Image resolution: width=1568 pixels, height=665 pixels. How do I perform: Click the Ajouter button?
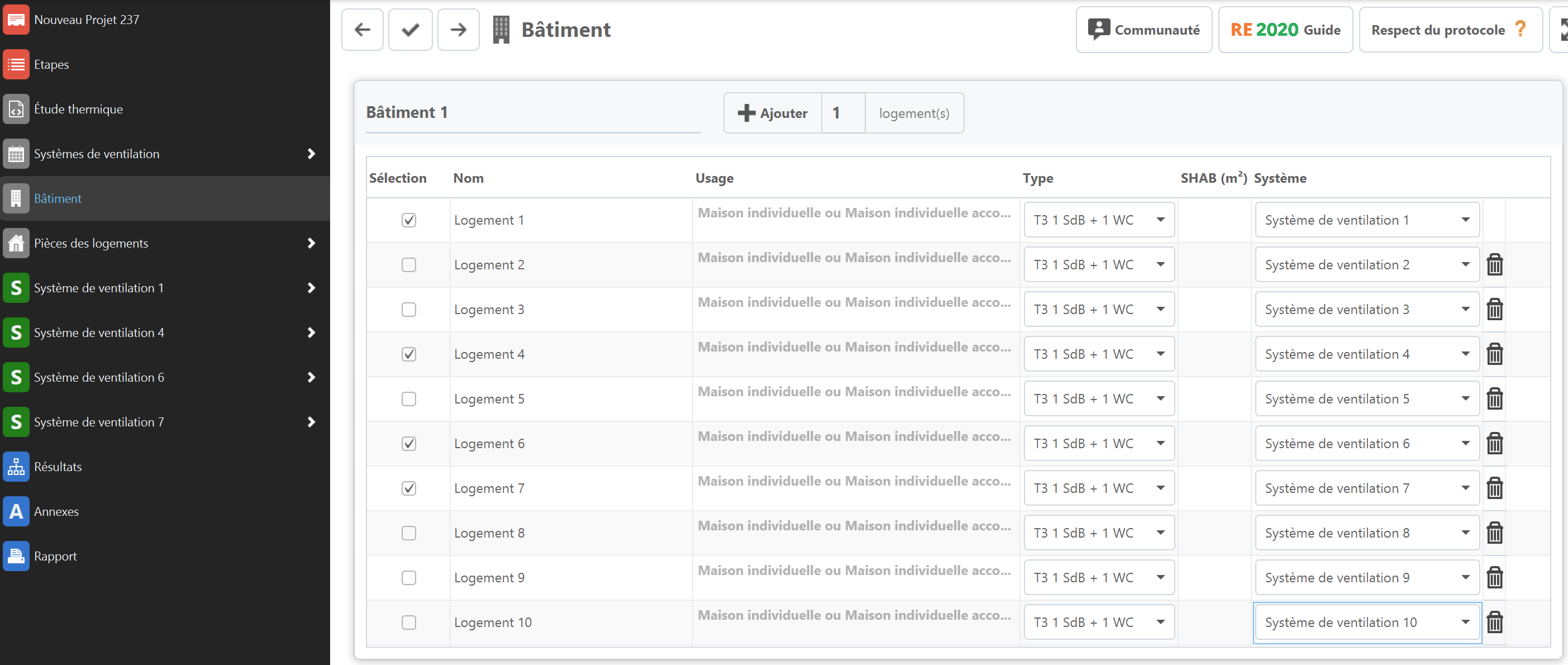point(773,113)
